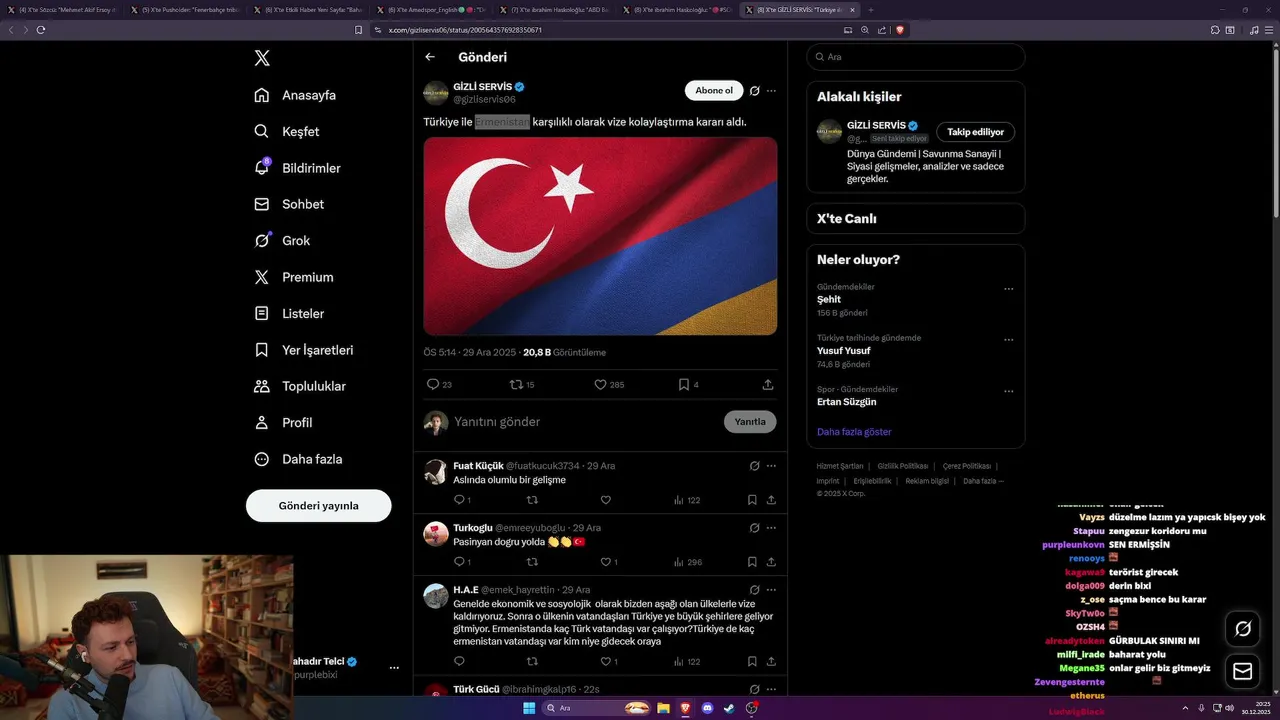Viewport: 1280px width, 720px height.
Task: Open Steam from the taskbar
Action: tap(729, 708)
